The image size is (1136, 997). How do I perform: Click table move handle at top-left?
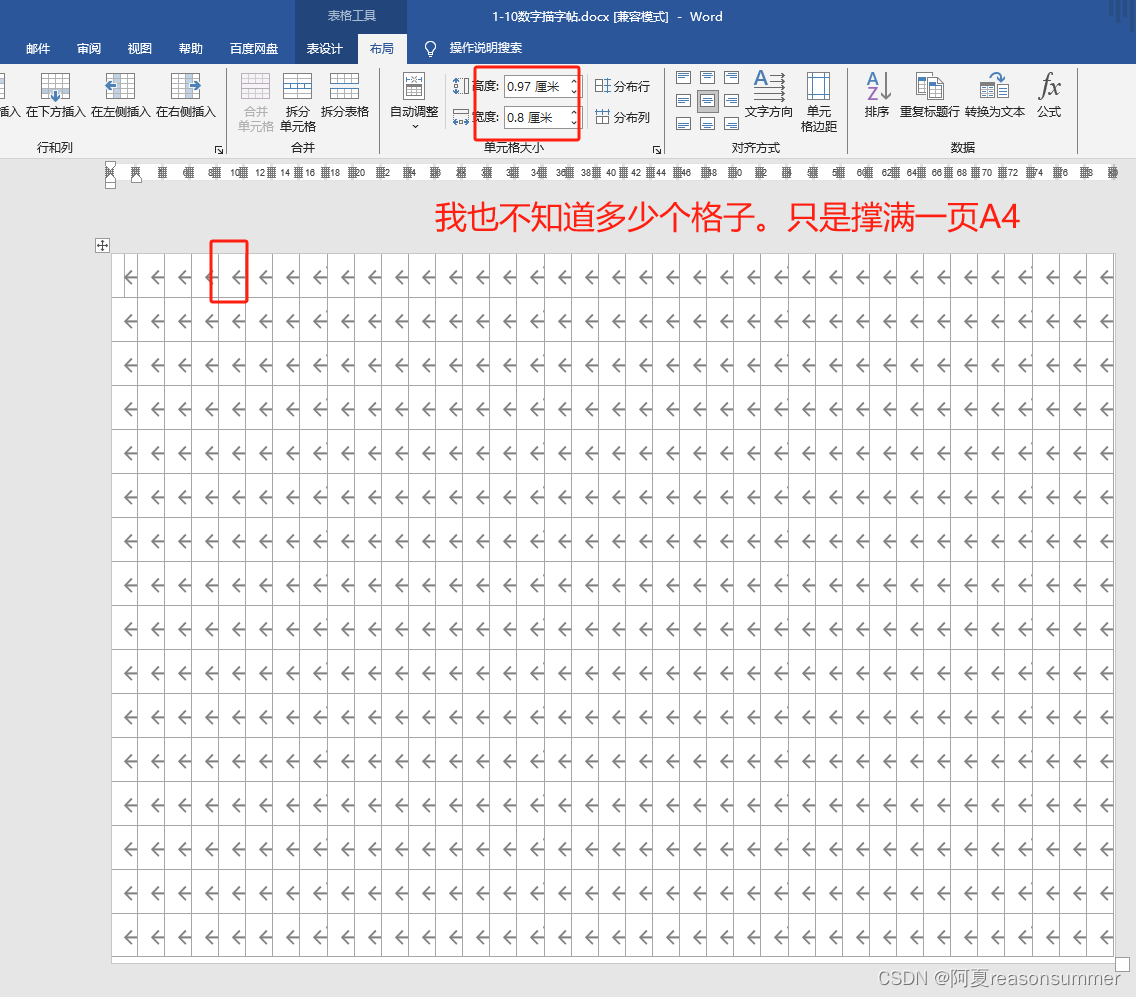pyautogui.click(x=102, y=246)
